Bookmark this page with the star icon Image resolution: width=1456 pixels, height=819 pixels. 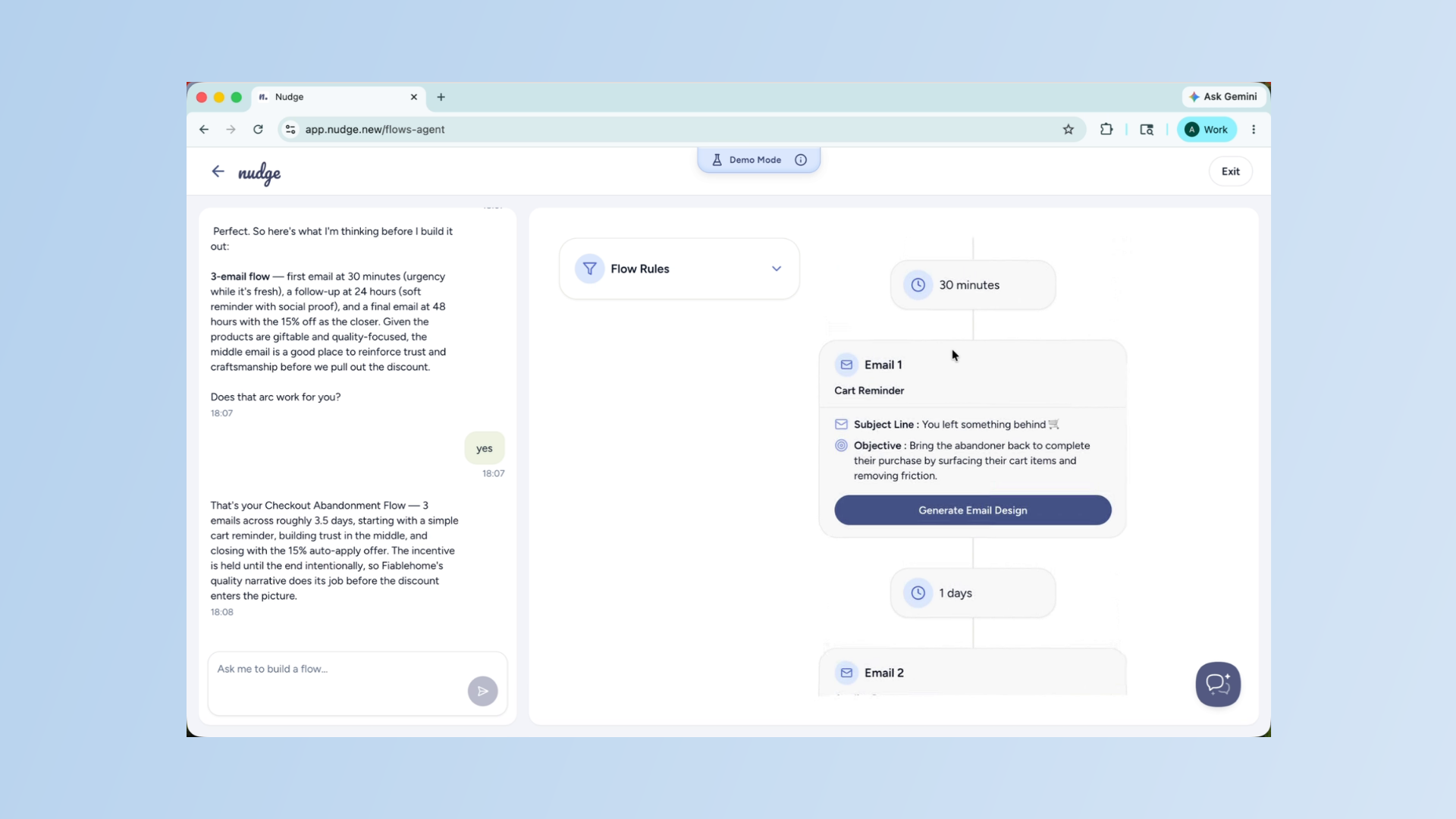[1068, 130]
